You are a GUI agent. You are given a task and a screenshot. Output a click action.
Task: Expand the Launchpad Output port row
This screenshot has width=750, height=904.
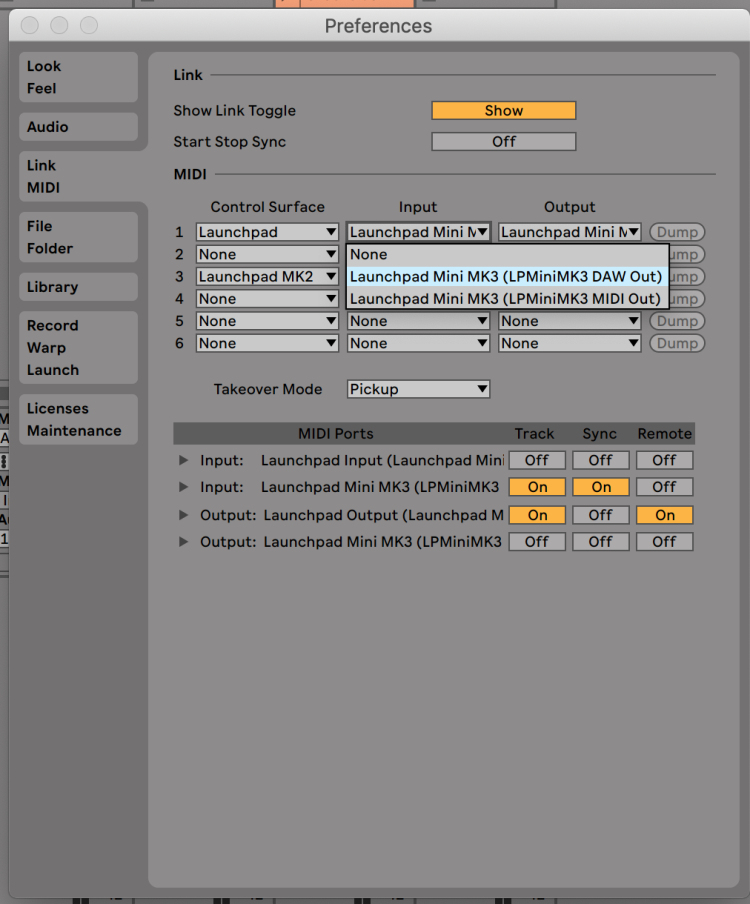pyautogui.click(x=183, y=515)
